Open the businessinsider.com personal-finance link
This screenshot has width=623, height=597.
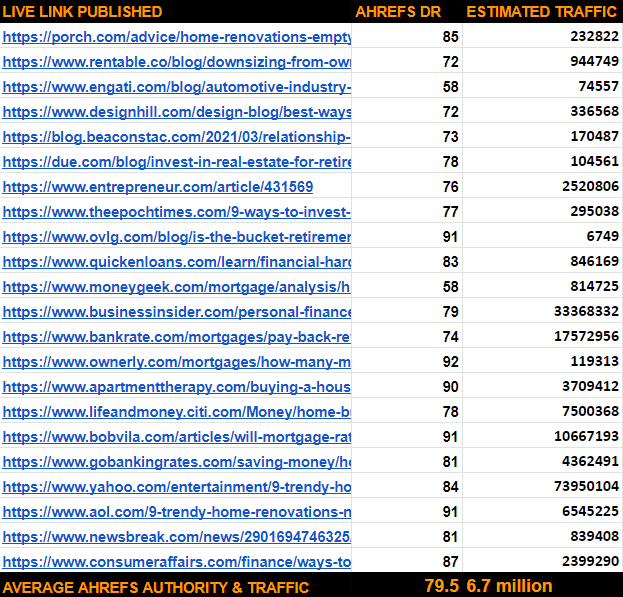[177, 312]
